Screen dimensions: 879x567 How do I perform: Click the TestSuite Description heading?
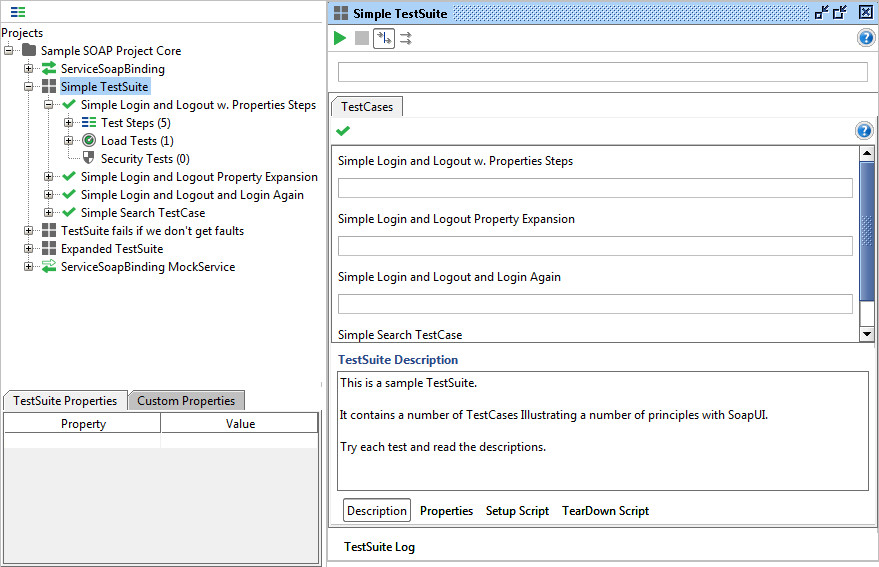click(398, 359)
